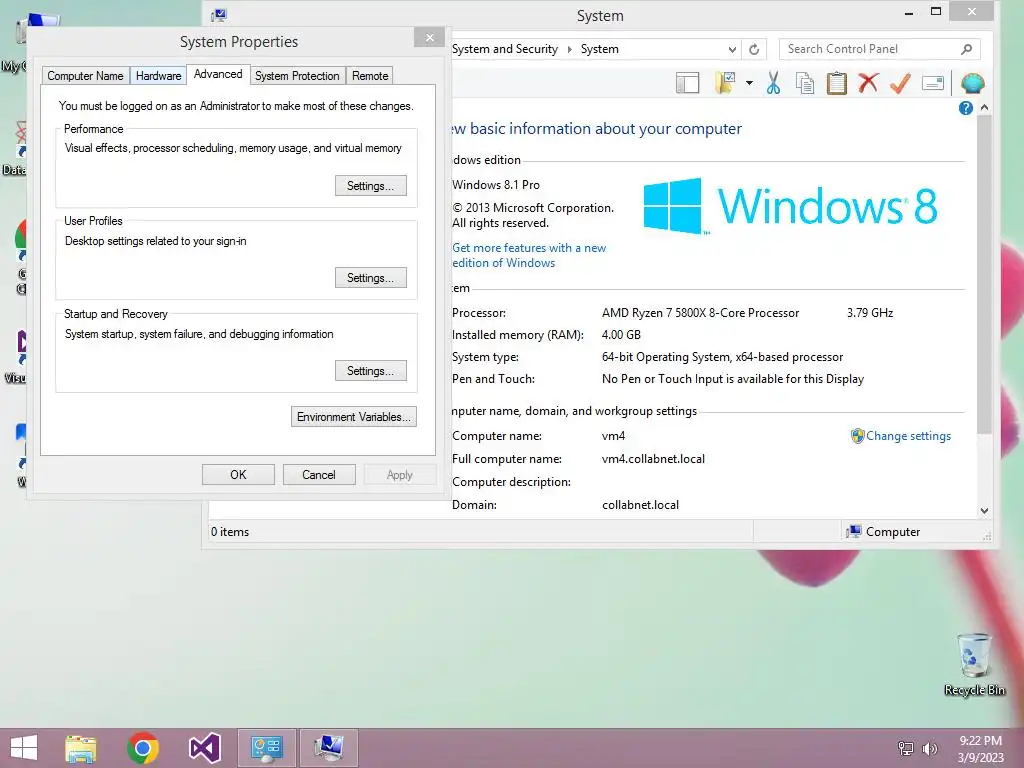This screenshot has width=1024, height=768.
Task: Maximize the System window
Action: tap(936, 11)
